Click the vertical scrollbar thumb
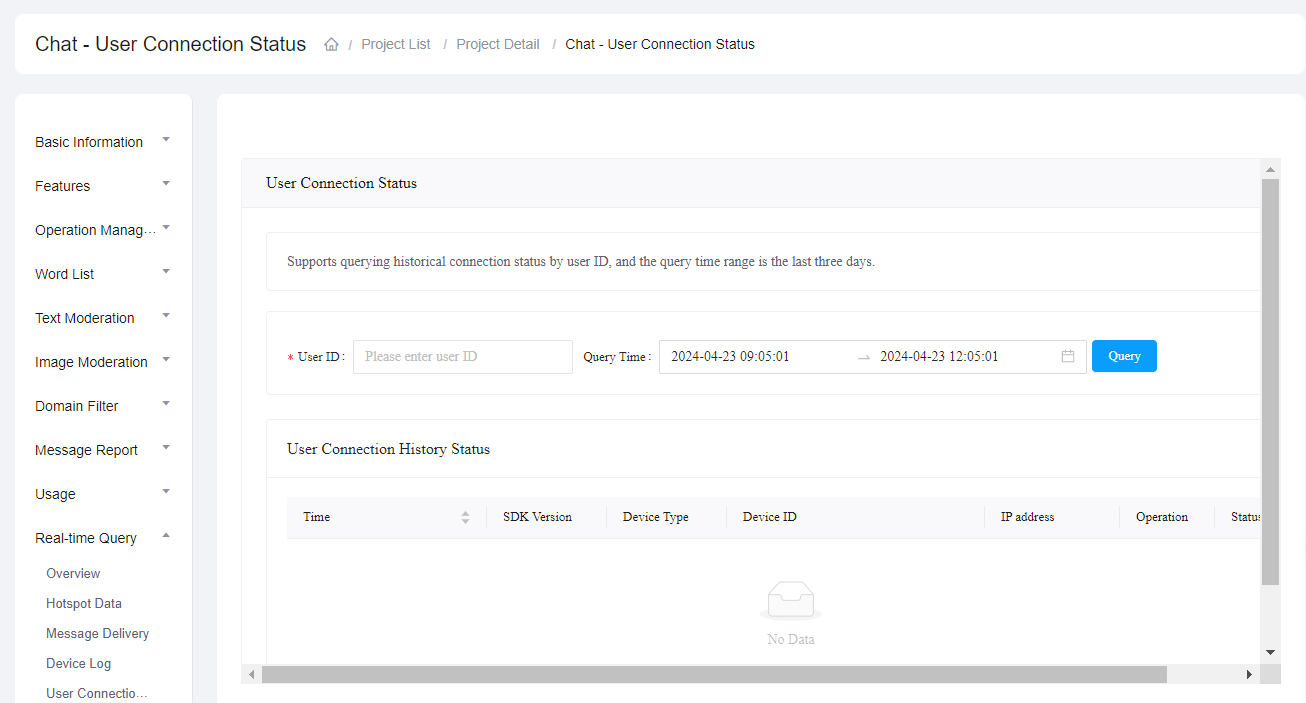 1271,382
